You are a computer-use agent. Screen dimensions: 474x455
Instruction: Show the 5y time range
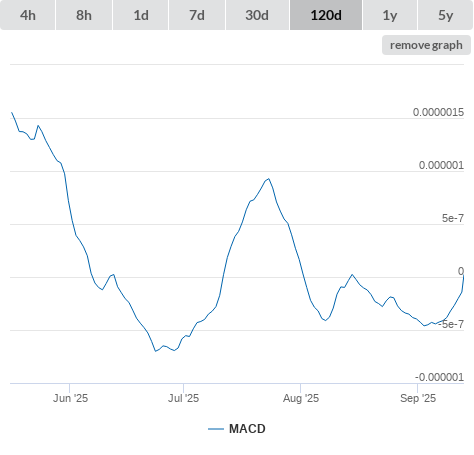(445, 15)
